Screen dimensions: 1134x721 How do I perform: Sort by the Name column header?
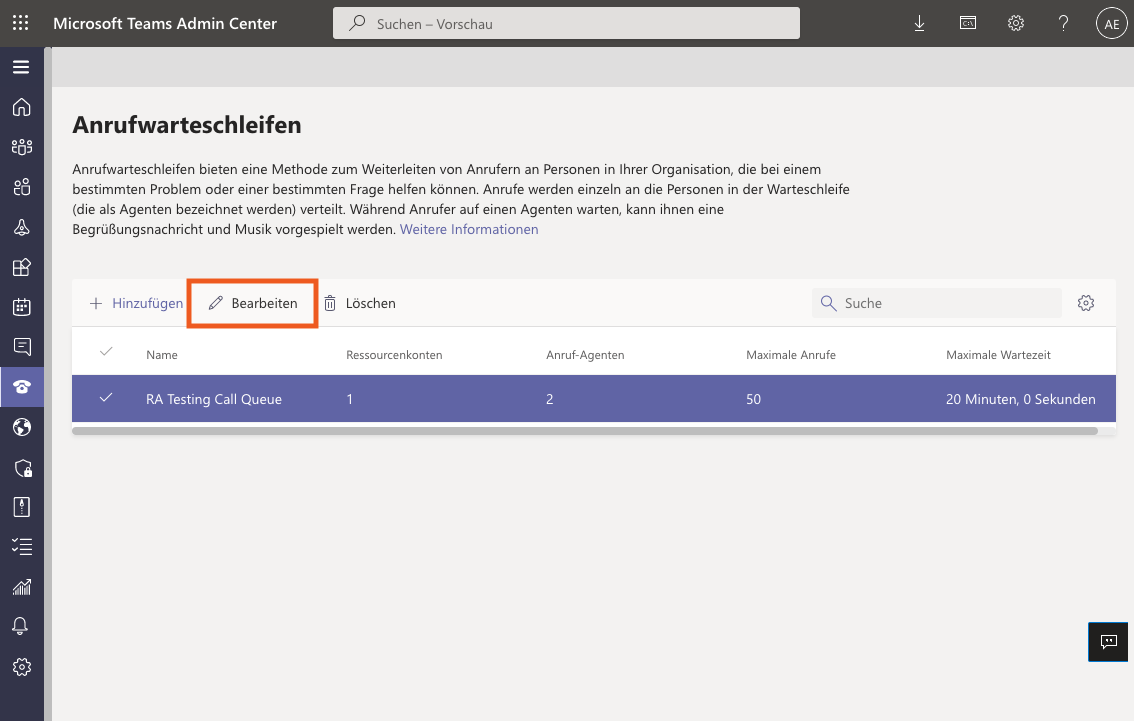tap(162, 355)
